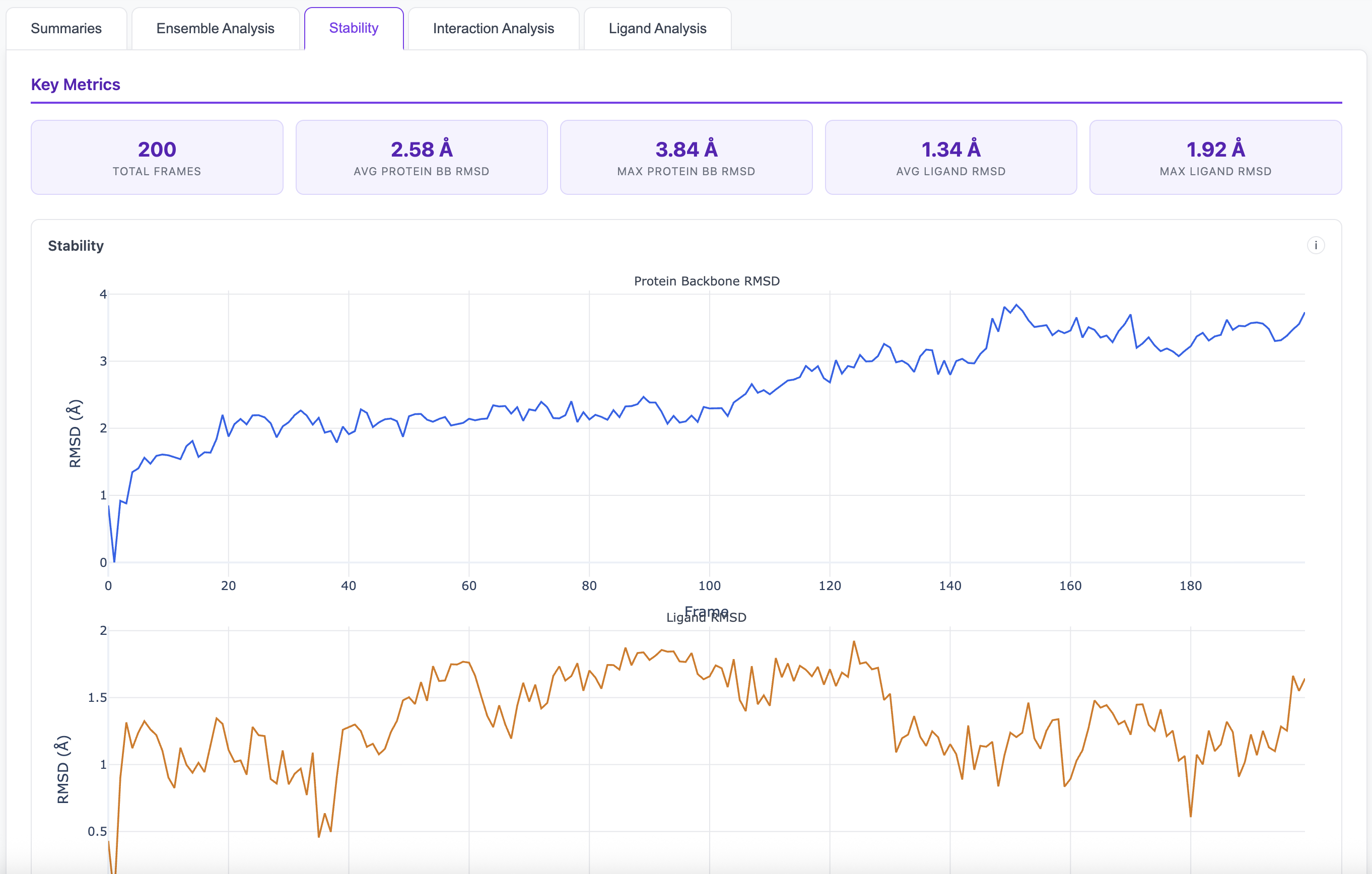This screenshot has width=1372, height=874.
Task: Open the Ligand Analysis tab
Action: click(657, 28)
